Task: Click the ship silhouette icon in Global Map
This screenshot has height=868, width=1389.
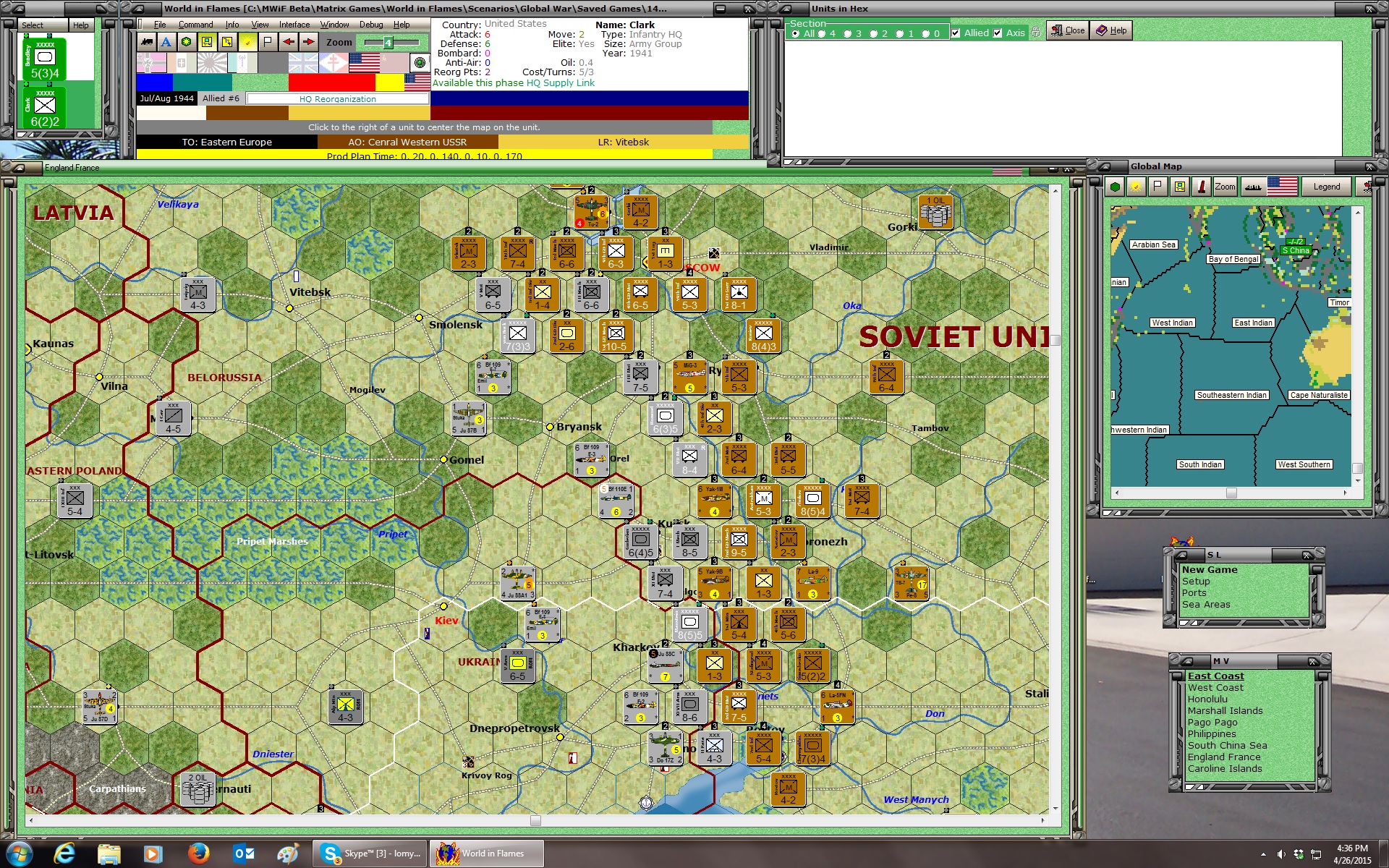Action: 1253,187
